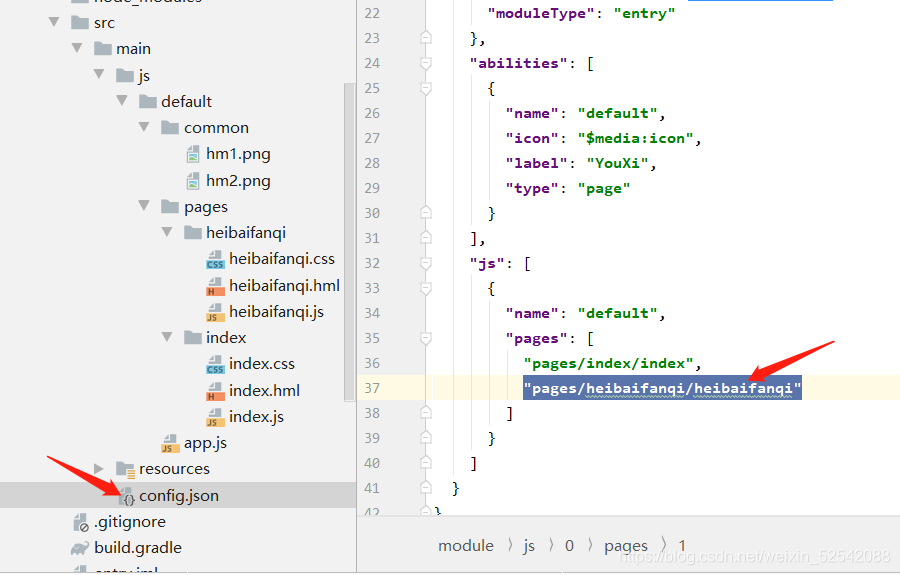Click the build.gradle elephant icon
This screenshot has width=900, height=575.
pyautogui.click(x=80, y=548)
